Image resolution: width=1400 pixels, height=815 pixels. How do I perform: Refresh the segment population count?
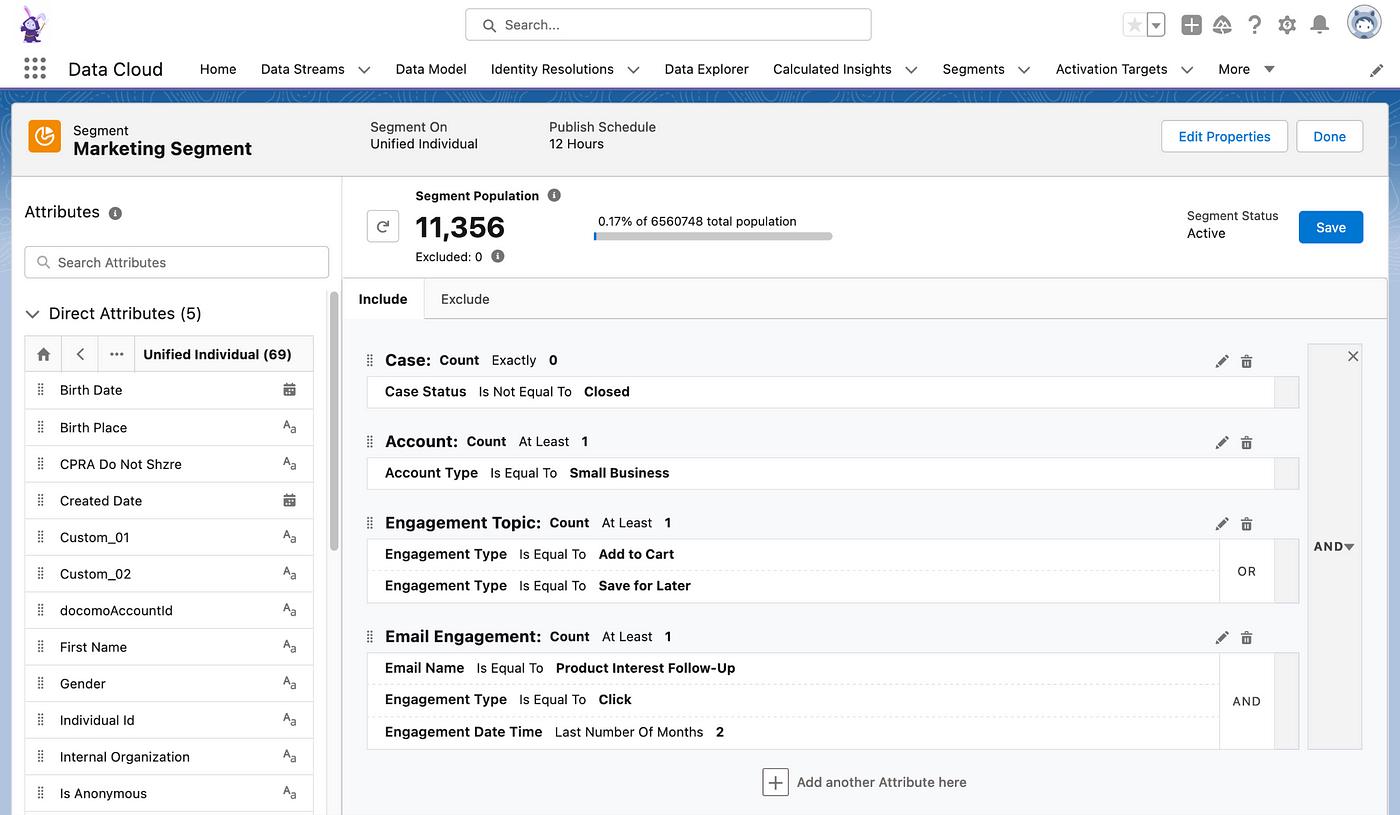coord(382,227)
